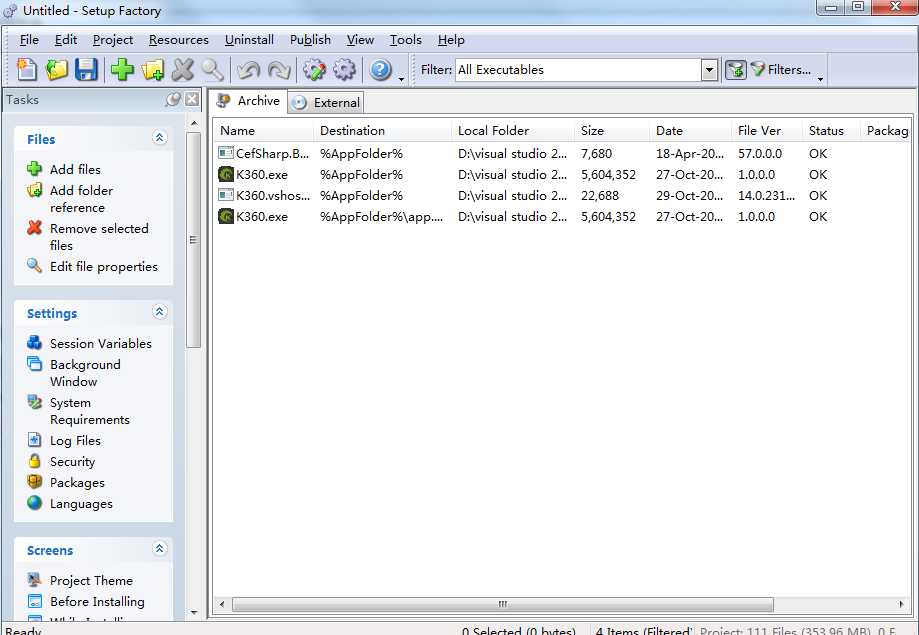Select the Archive tab
Viewport: 919px width, 635px height.
tap(248, 101)
